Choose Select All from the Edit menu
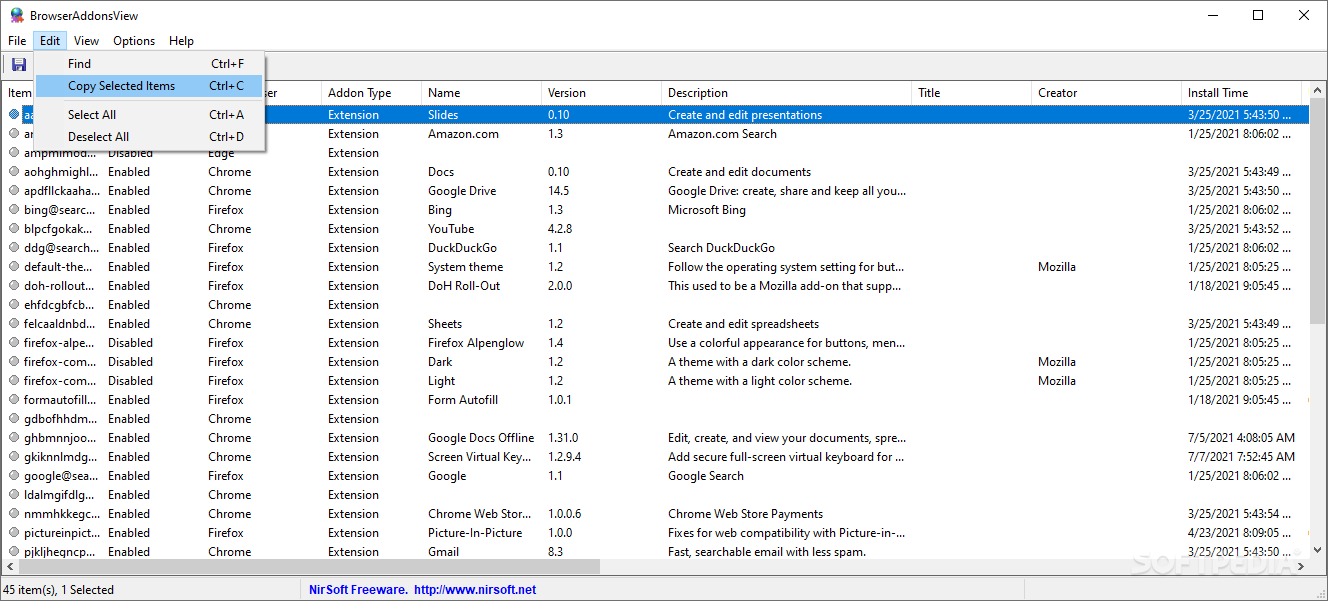The width and height of the screenshot is (1328, 601). click(x=149, y=115)
